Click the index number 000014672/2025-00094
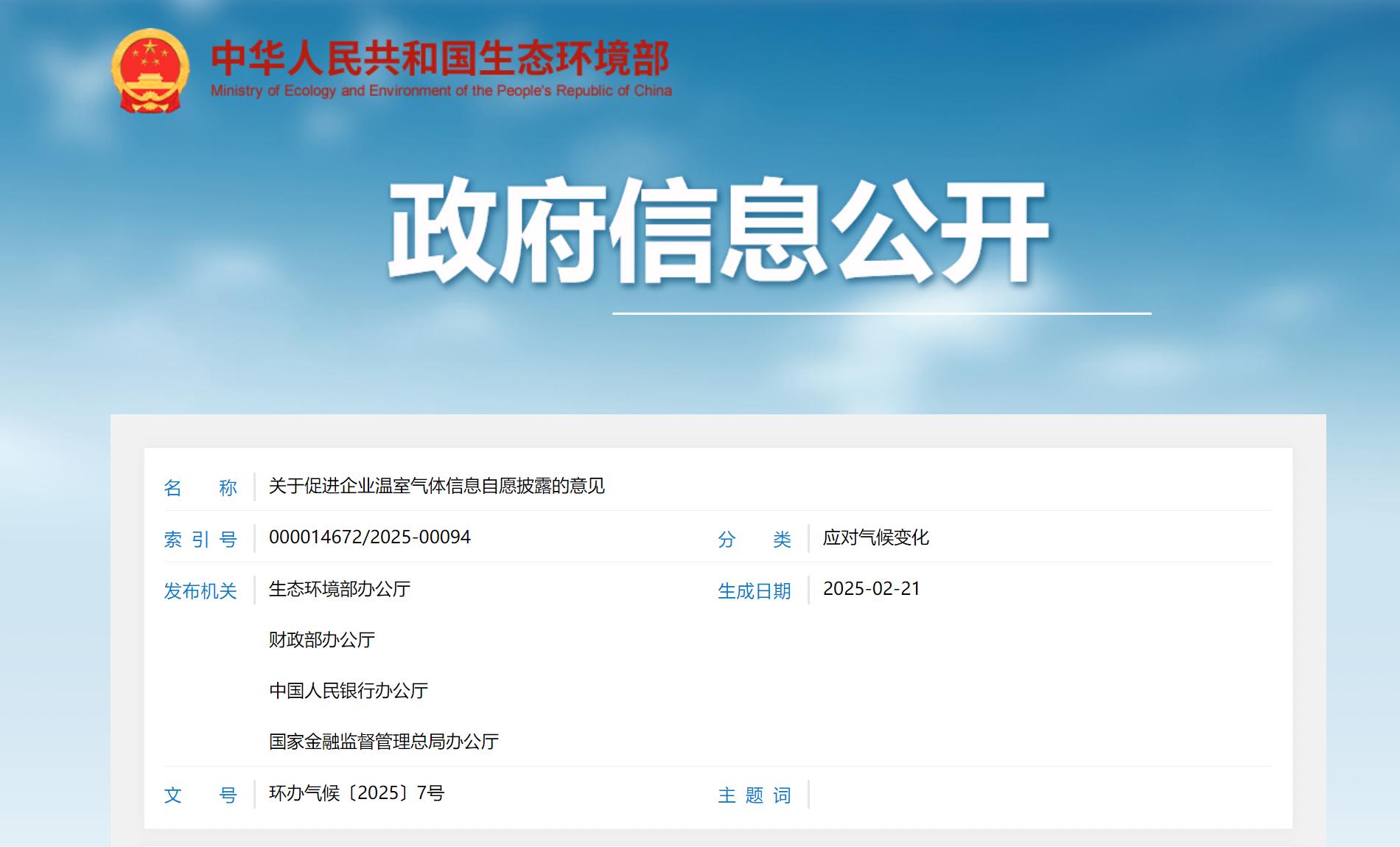1400x847 pixels. (x=369, y=537)
